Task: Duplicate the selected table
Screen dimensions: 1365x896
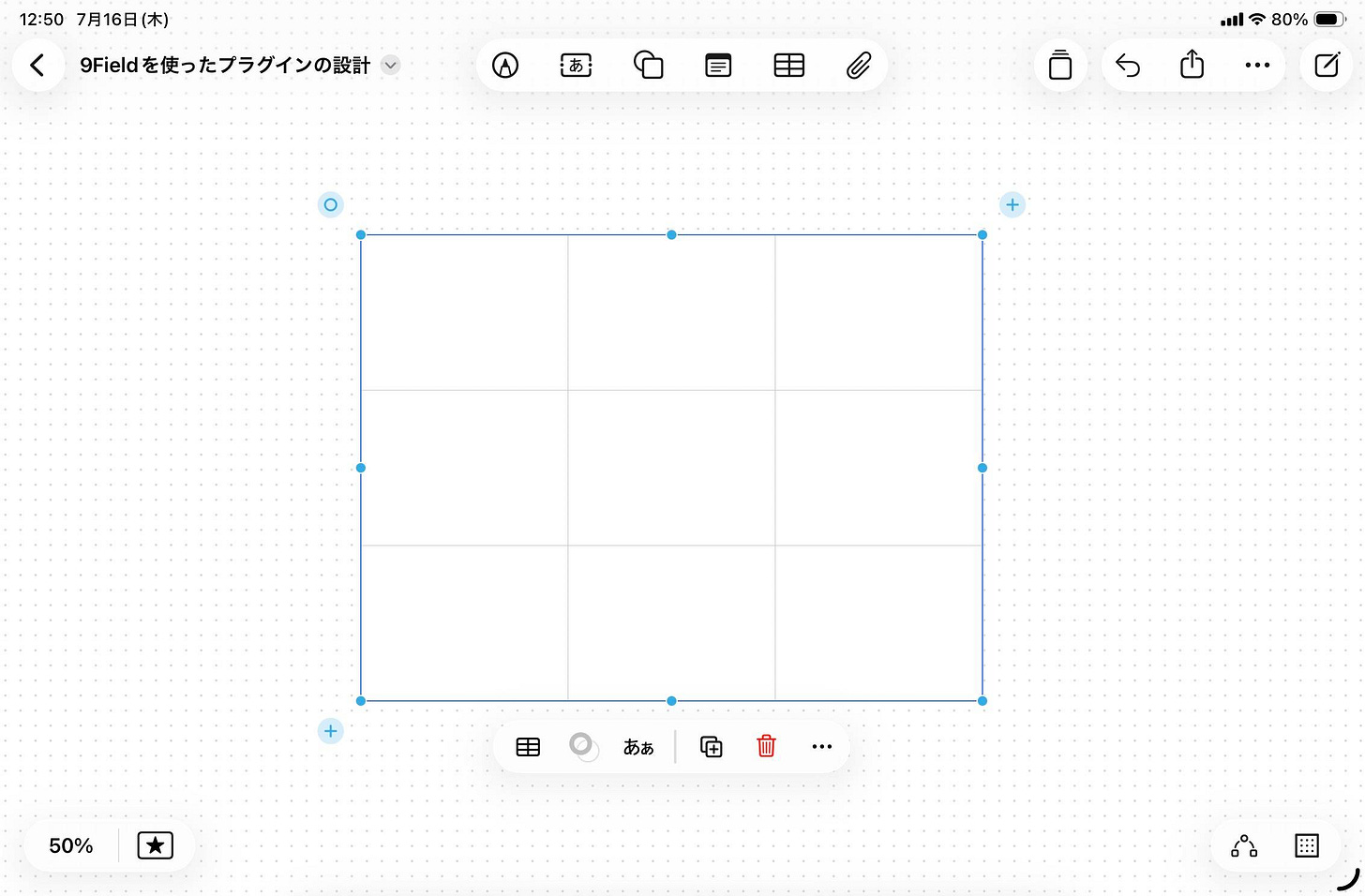Action: [712, 747]
